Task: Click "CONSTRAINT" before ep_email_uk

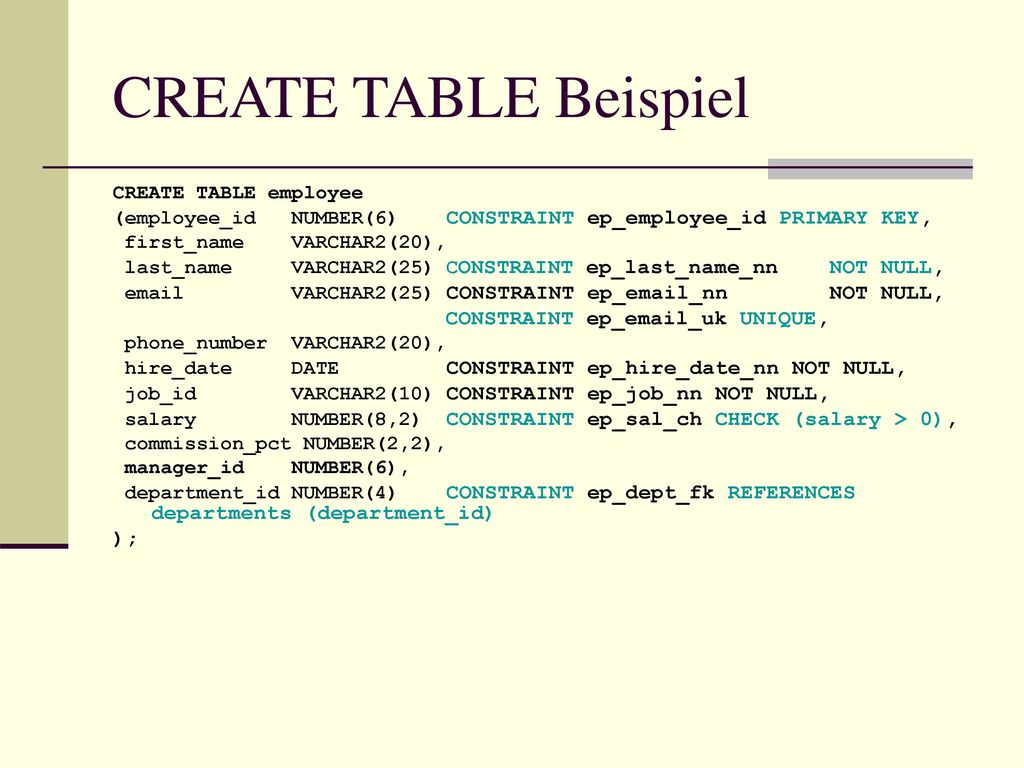Action: pos(509,318)
